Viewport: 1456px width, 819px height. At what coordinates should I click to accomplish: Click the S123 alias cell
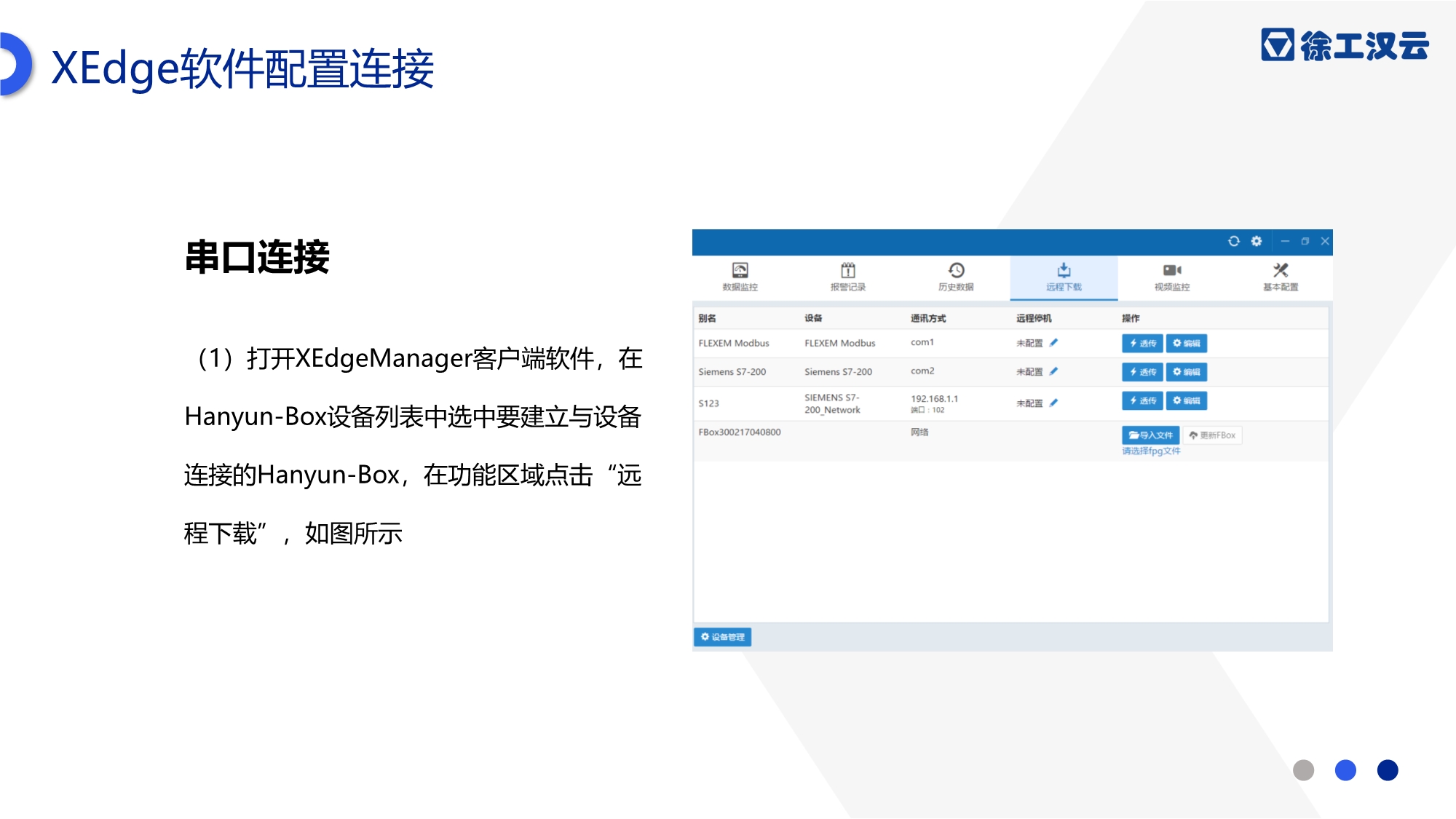click(x=708, y=403)
